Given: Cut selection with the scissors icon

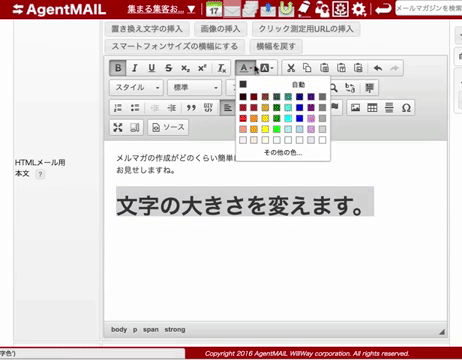Looking at the screenshot, I should 291,68.
